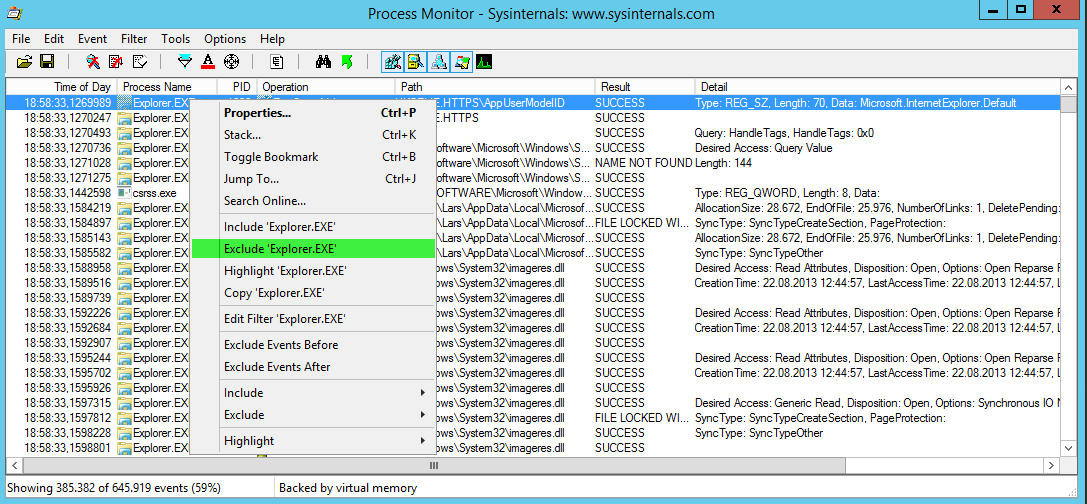Select Include 'Explorer.EXE' menu entry
Viewport: 1087px width, 504px height.
(313, 227)
